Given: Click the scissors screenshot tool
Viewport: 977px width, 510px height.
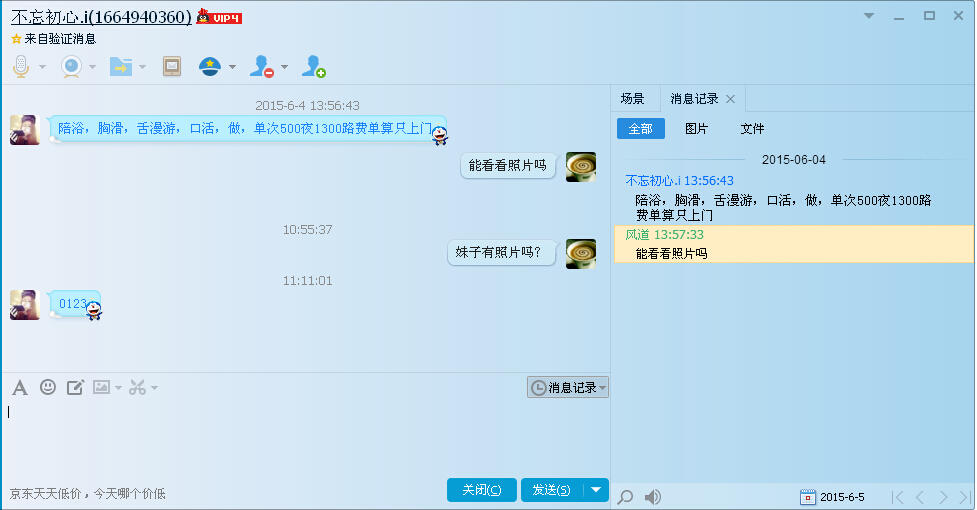Looking at the screenshot, I should tap(138, 387).
